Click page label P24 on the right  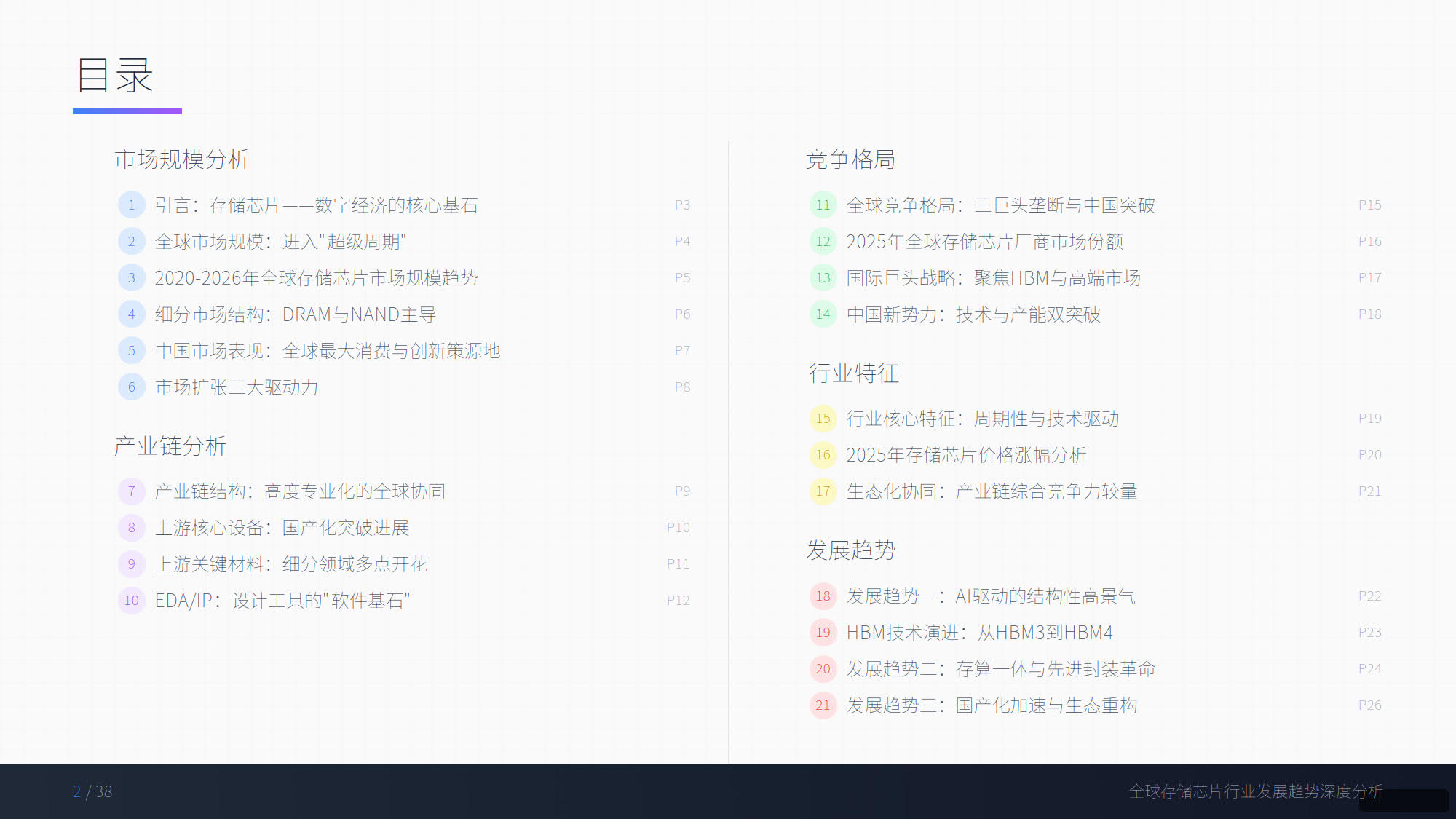pos(1369,669)
